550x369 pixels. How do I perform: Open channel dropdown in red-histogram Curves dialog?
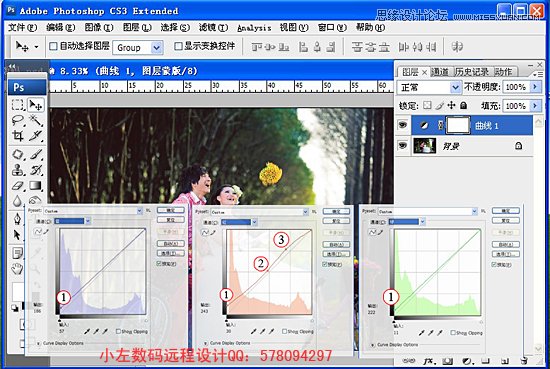tap(254, 222)
